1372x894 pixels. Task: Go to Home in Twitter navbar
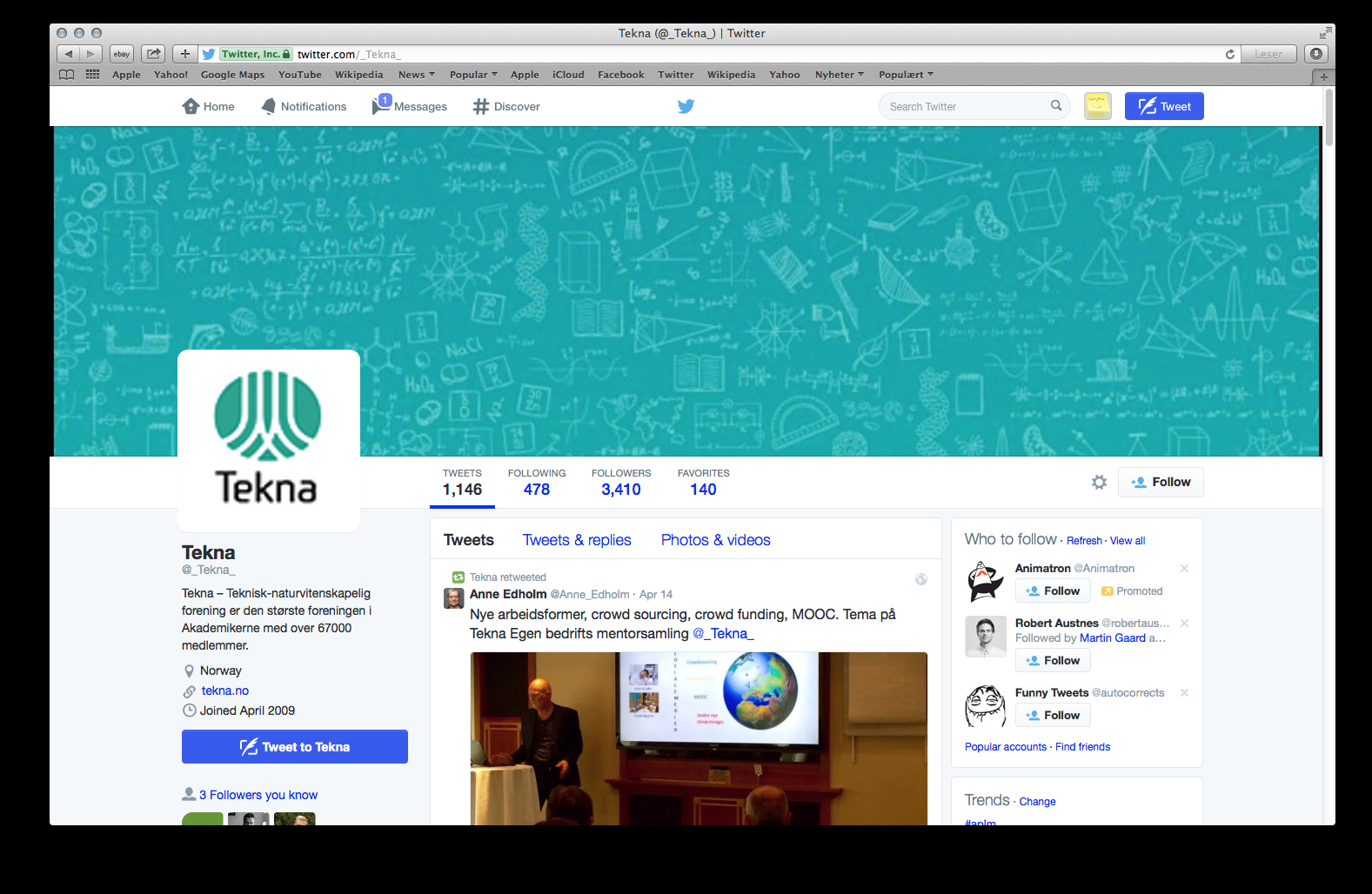click(x=209, y=106)
